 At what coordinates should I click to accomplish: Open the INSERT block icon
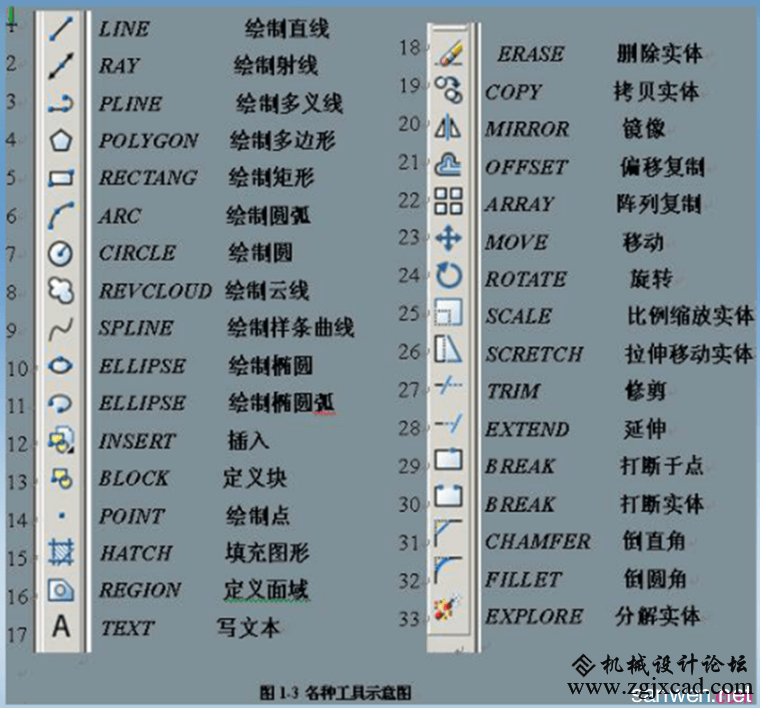(x=61, y=440)
